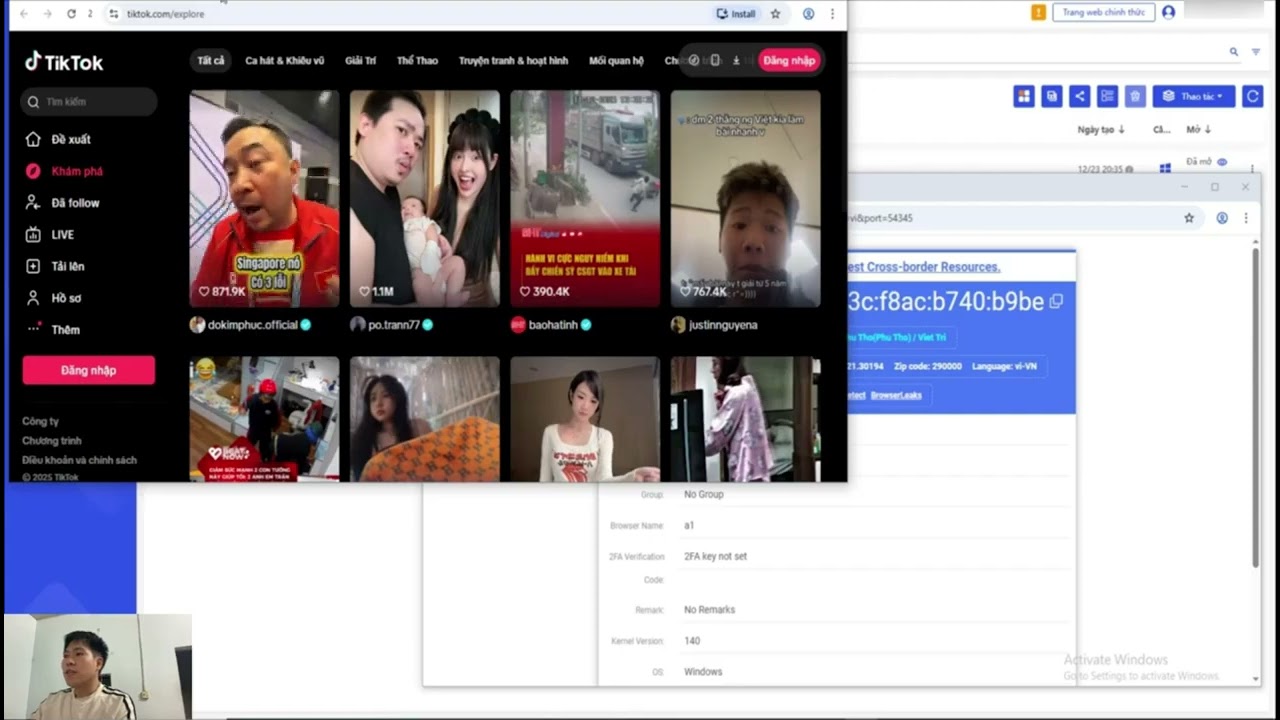Viewport: 1280px width, 720px height.
Task: Switch to Thể Thao tab
Action: click(417, 61)
